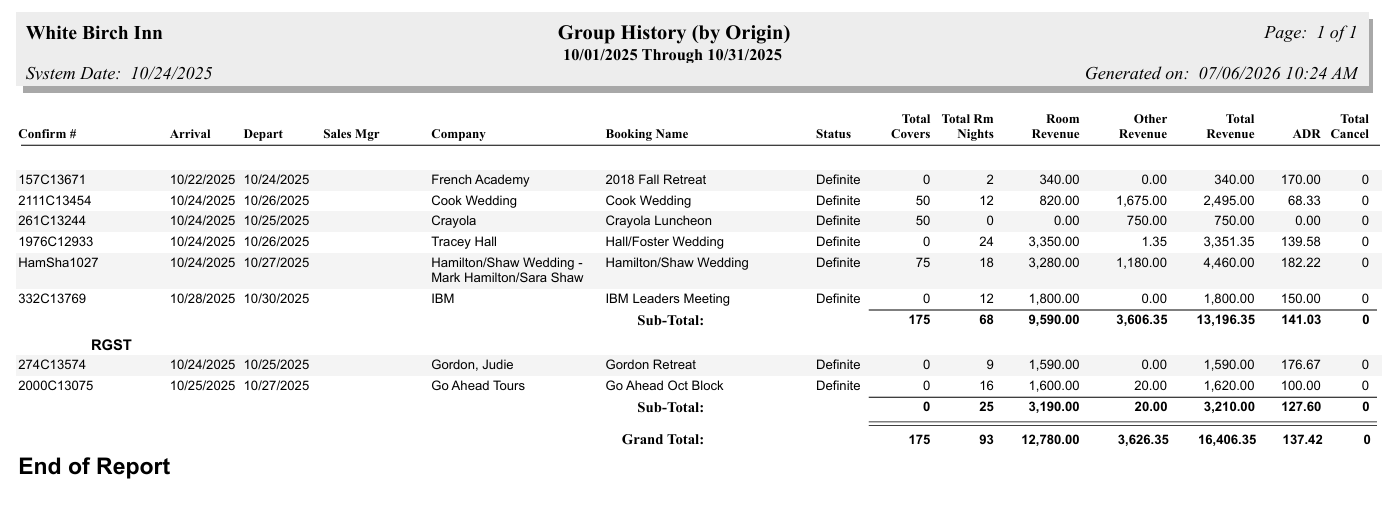Select the Group History (by Origin) heading

coord(673,33)
